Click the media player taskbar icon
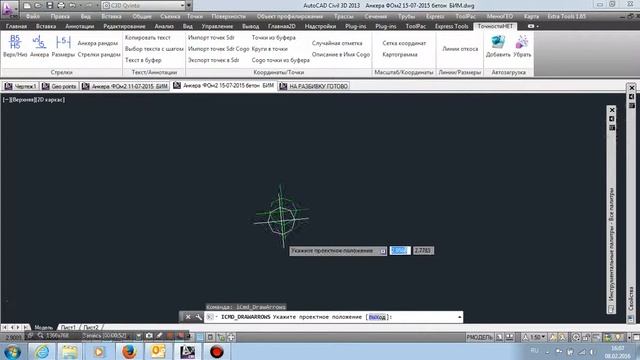Image resolution: width=640 pixels, height=360 pixels. [x=99, y=351]
